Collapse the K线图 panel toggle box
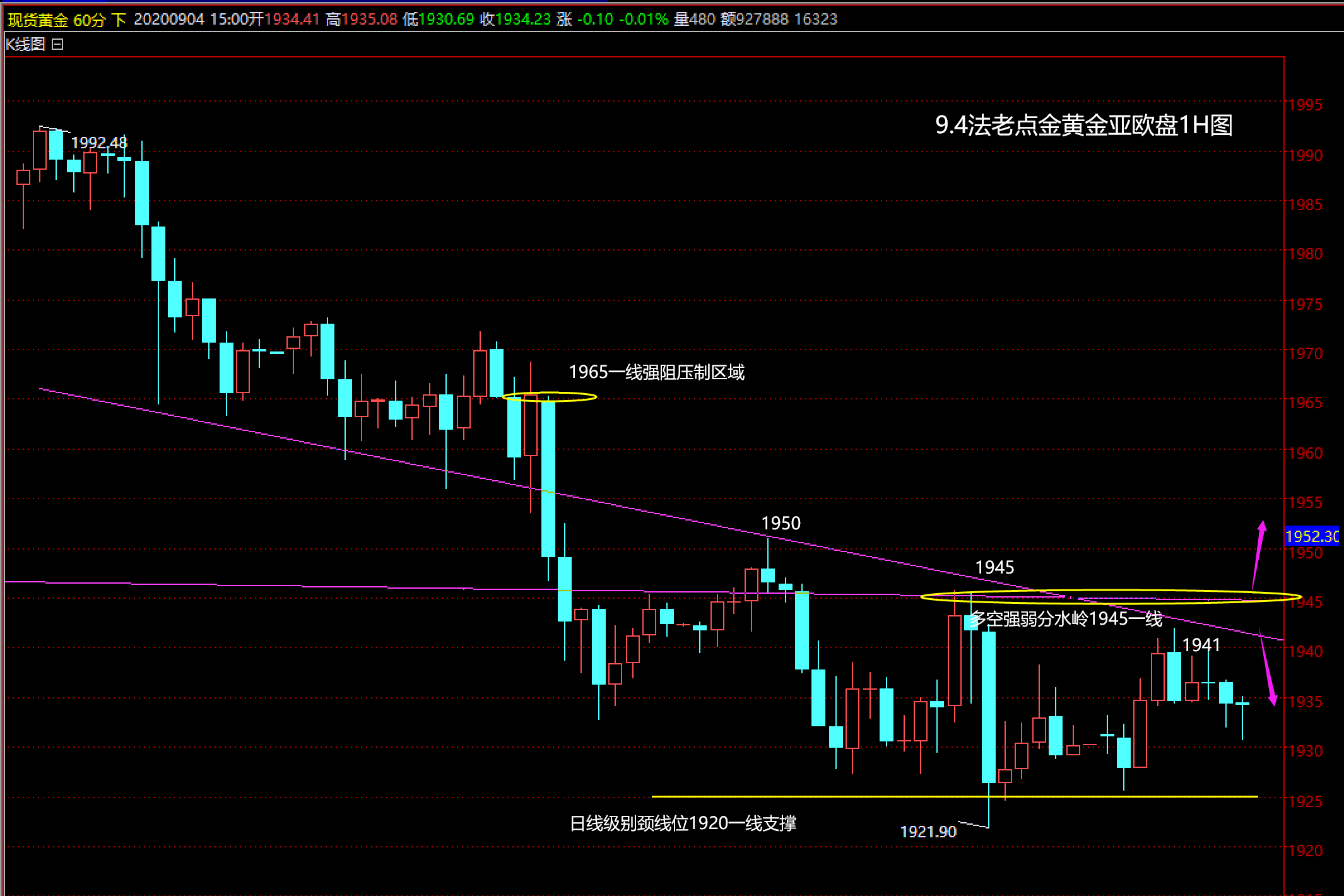1344x896 pixels. tap(57, 44)
